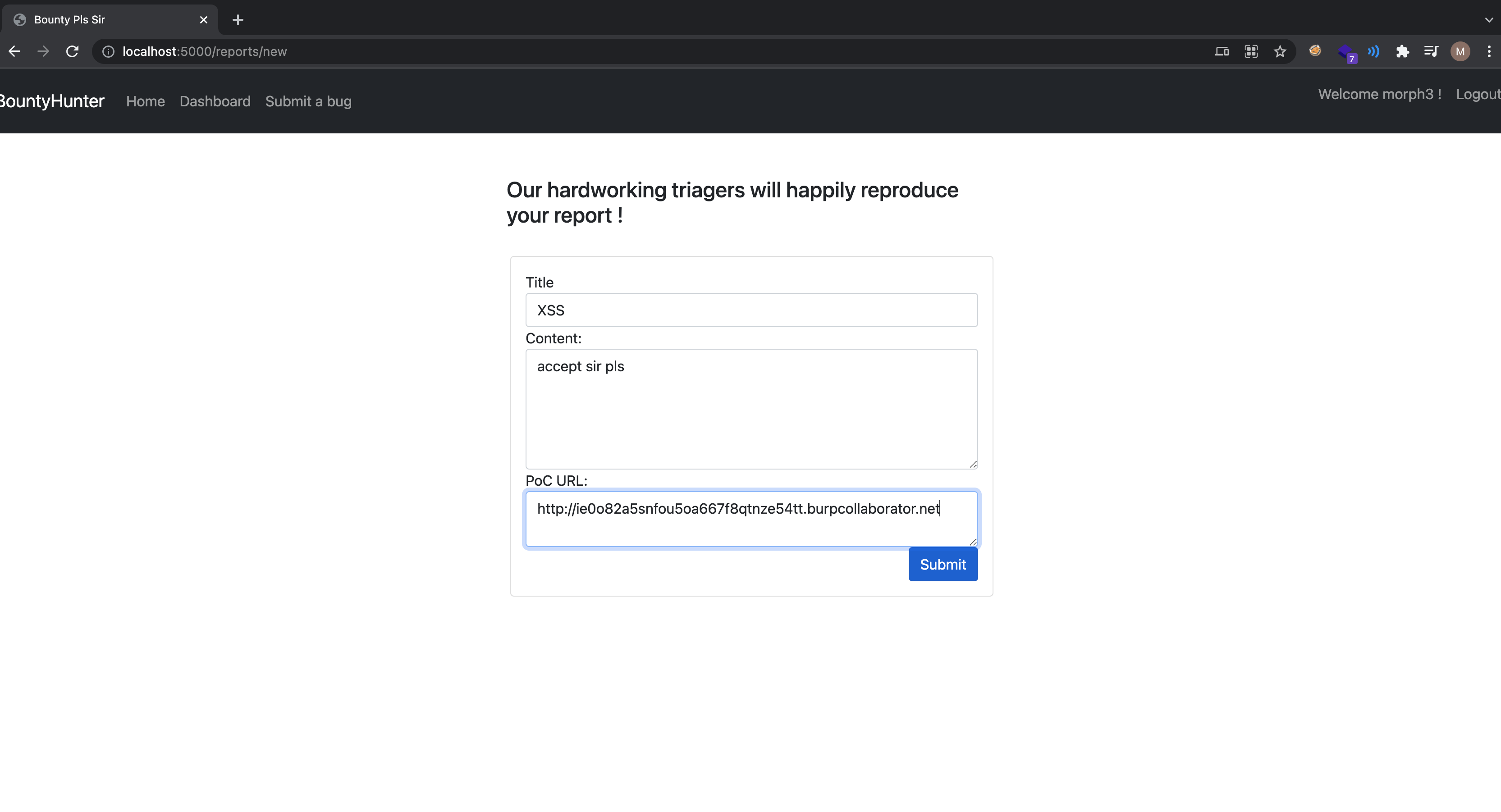
Task: Click the blue sound waves extension icon
Action: [1373, 51]
